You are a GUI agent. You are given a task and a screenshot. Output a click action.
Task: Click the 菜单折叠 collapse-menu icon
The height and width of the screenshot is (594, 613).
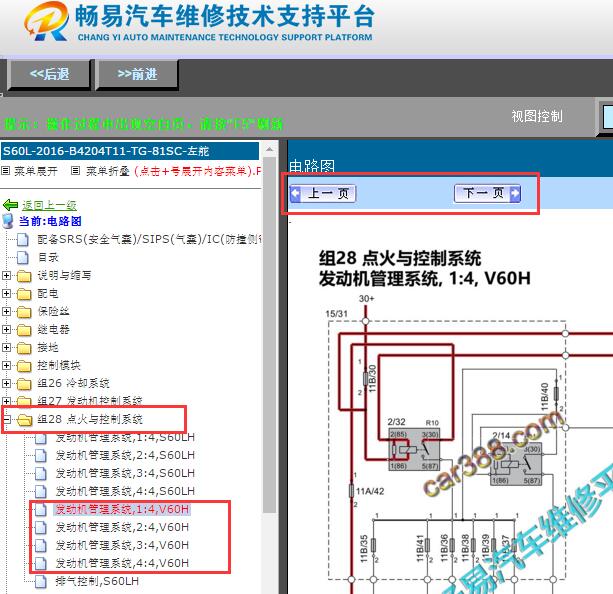coord(76,171)
